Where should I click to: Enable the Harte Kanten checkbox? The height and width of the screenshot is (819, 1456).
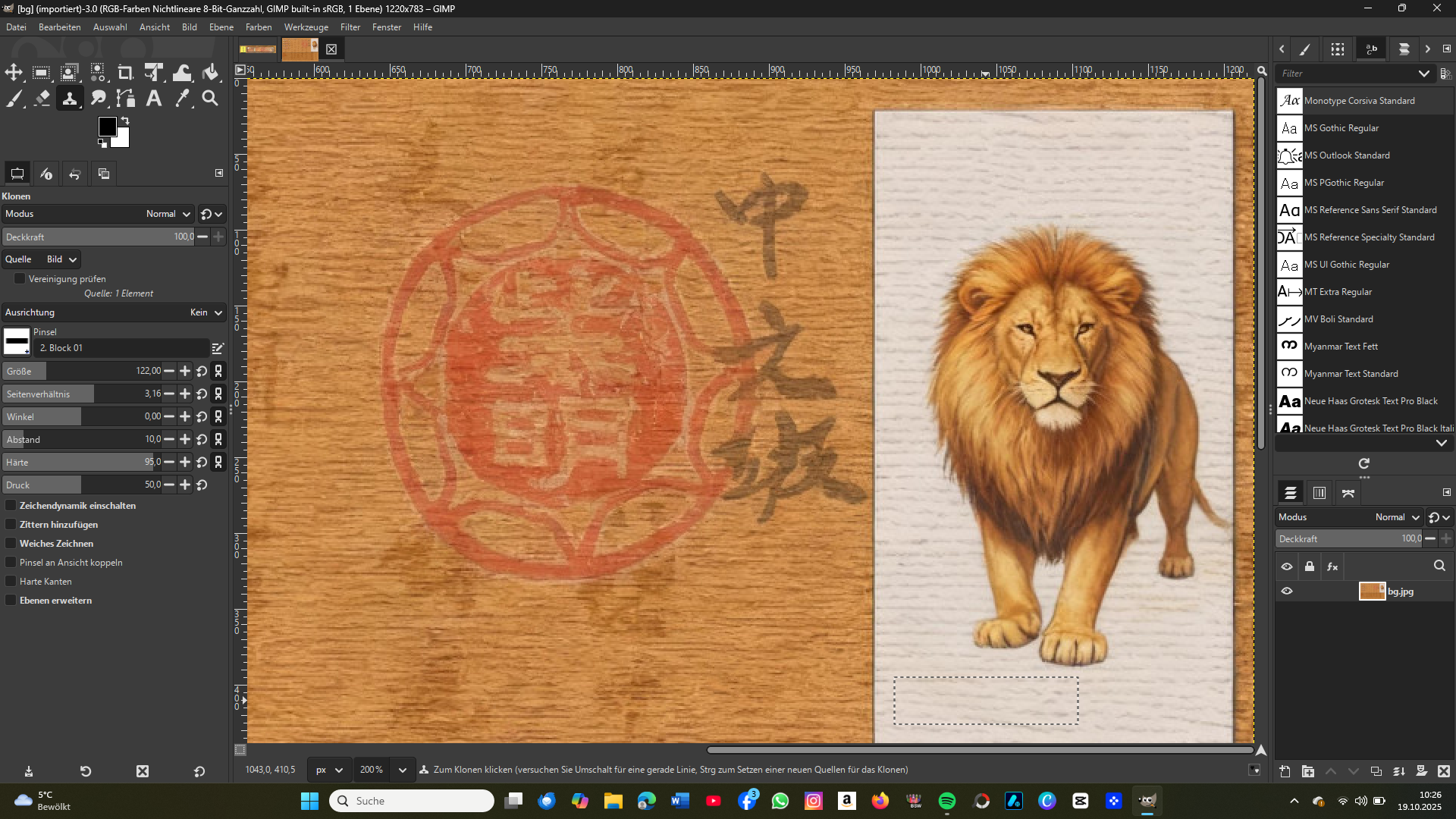11,582
